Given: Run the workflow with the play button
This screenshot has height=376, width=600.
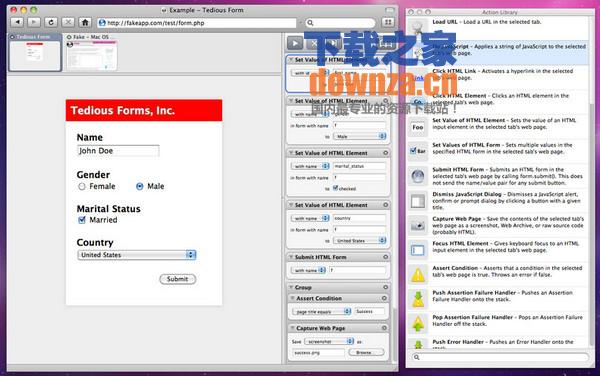Looking at the screenshot, I should tap(295, 44).
